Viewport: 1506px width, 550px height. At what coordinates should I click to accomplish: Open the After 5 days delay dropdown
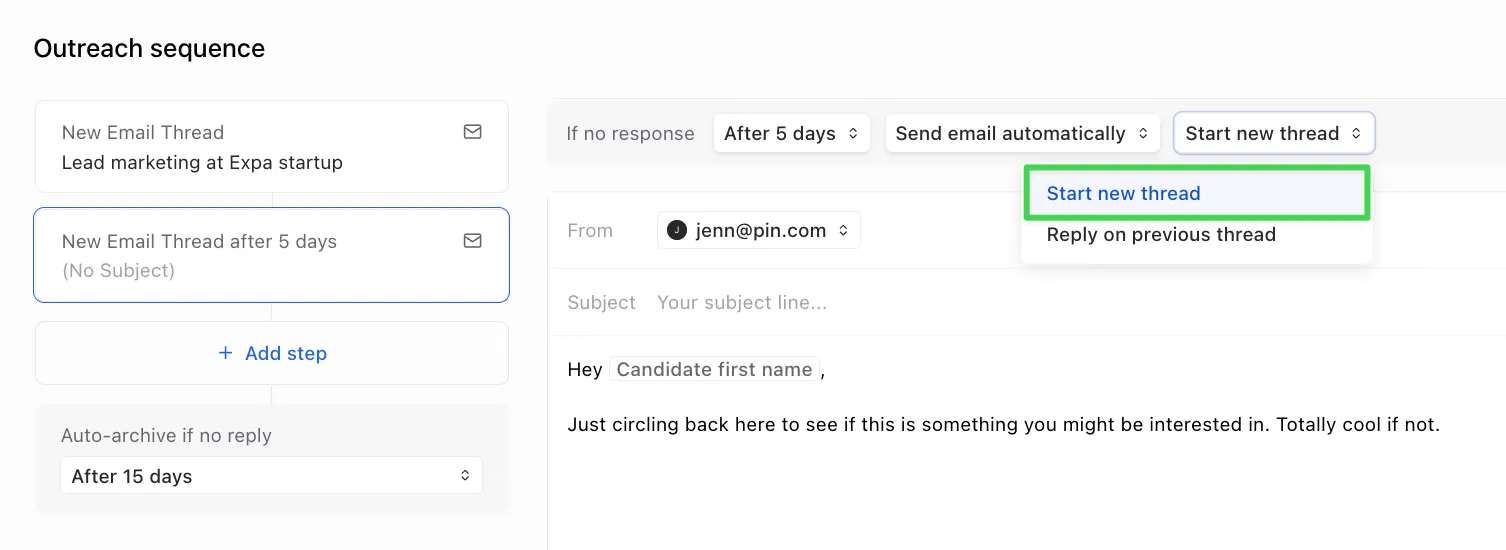click(791, 134)
